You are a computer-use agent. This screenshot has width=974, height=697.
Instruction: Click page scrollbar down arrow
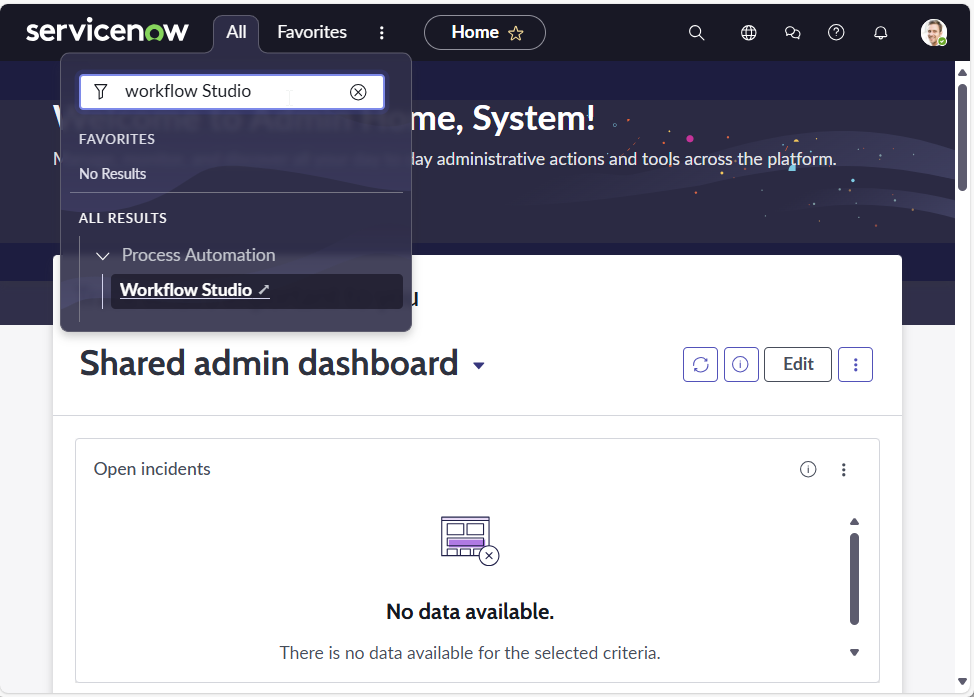tap(962, 681)
